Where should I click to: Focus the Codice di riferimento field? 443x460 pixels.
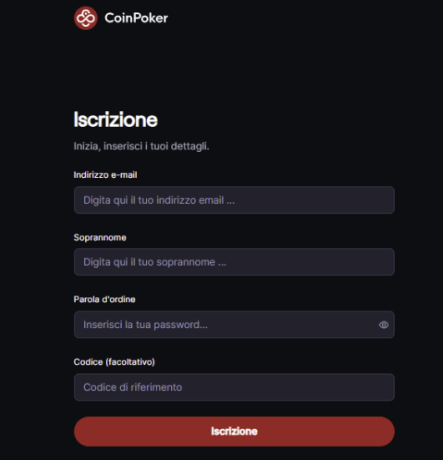[x=234, y=387]
